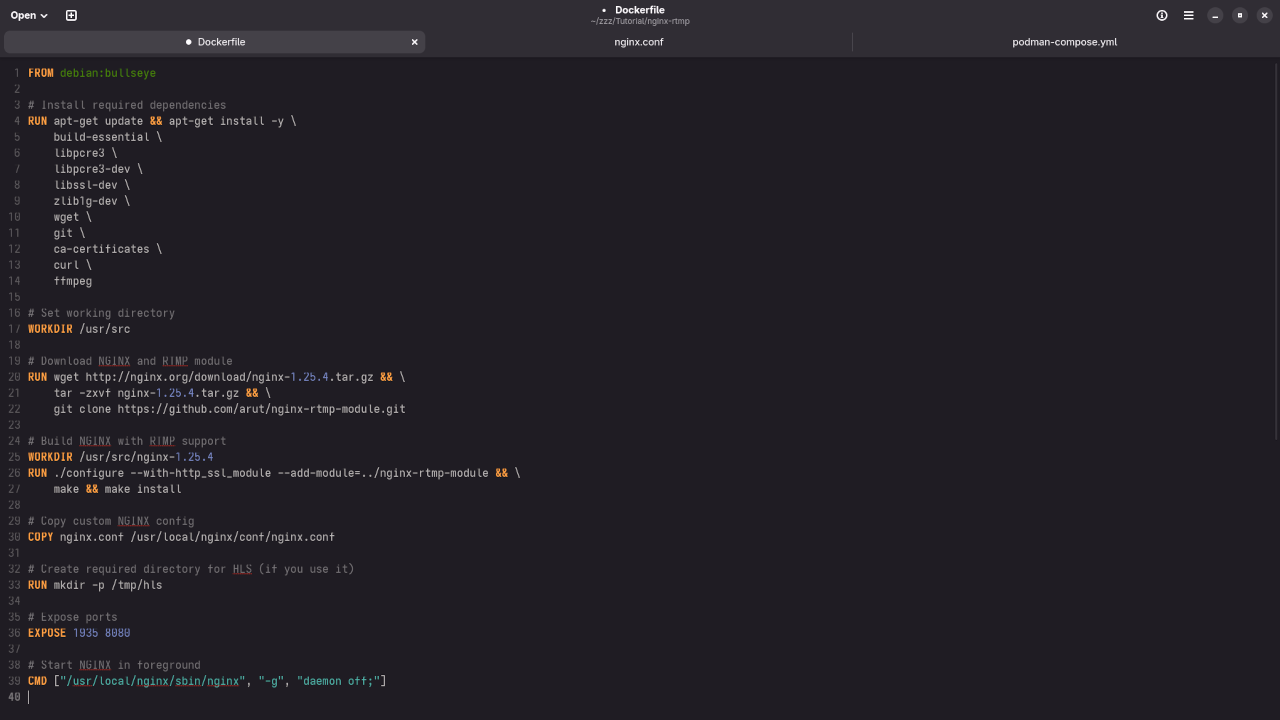Screen dimensions: 1280x720
Task: Click the 'ffmpeg' dependency line
Action: (x=73, y=281)
